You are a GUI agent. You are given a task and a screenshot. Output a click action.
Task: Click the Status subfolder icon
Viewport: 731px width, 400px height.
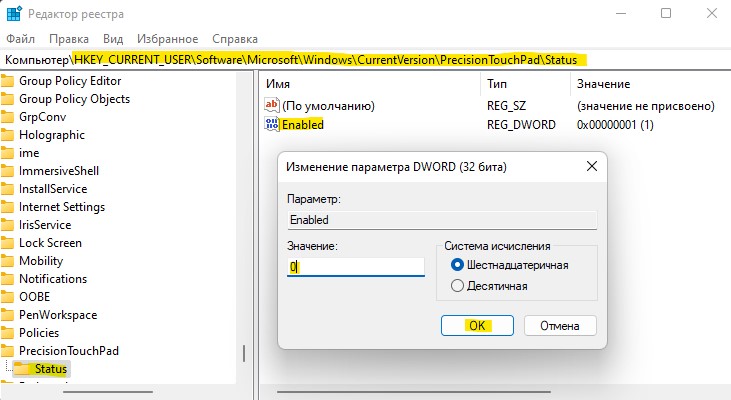(21, 369)
